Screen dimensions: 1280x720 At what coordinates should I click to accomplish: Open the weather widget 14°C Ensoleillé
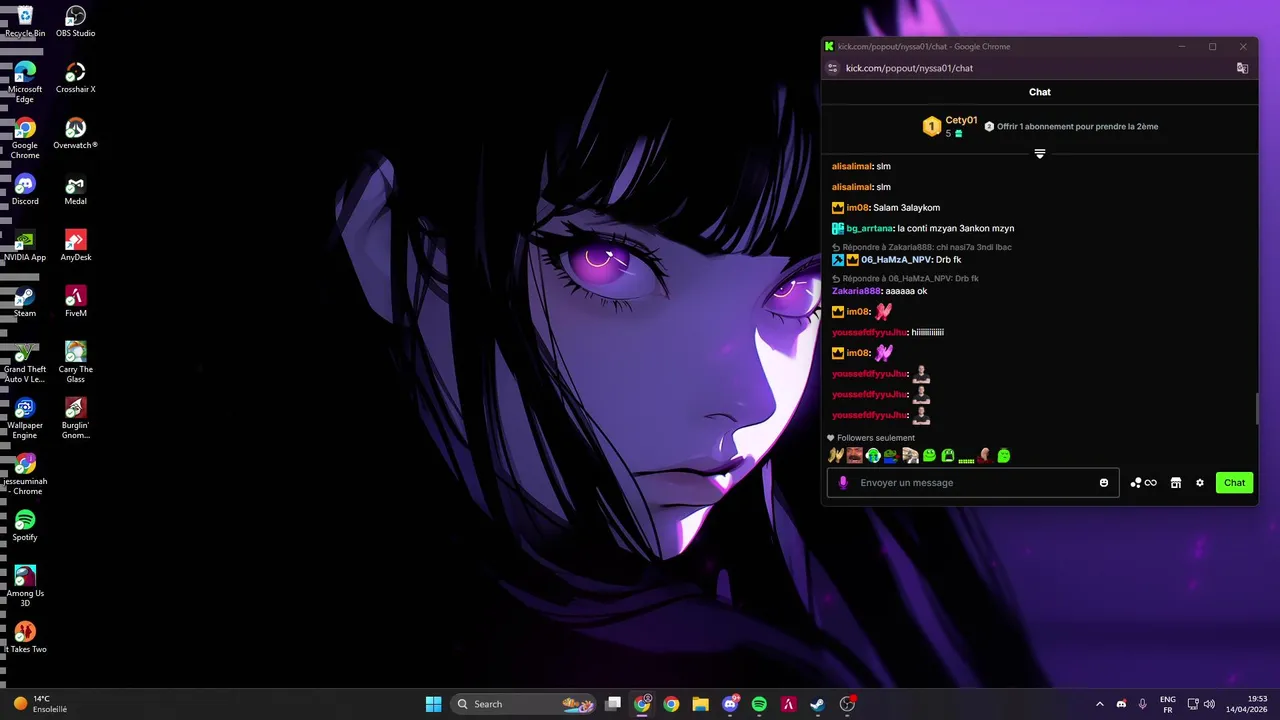[x=40, y=704]
